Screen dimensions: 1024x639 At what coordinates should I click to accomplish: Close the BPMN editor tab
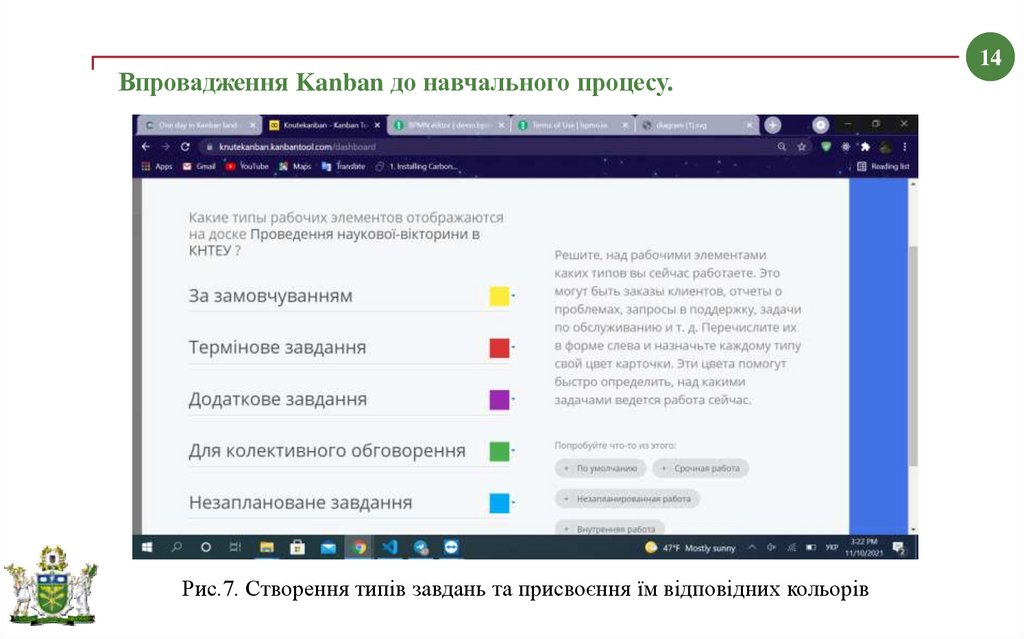(502, 125)
